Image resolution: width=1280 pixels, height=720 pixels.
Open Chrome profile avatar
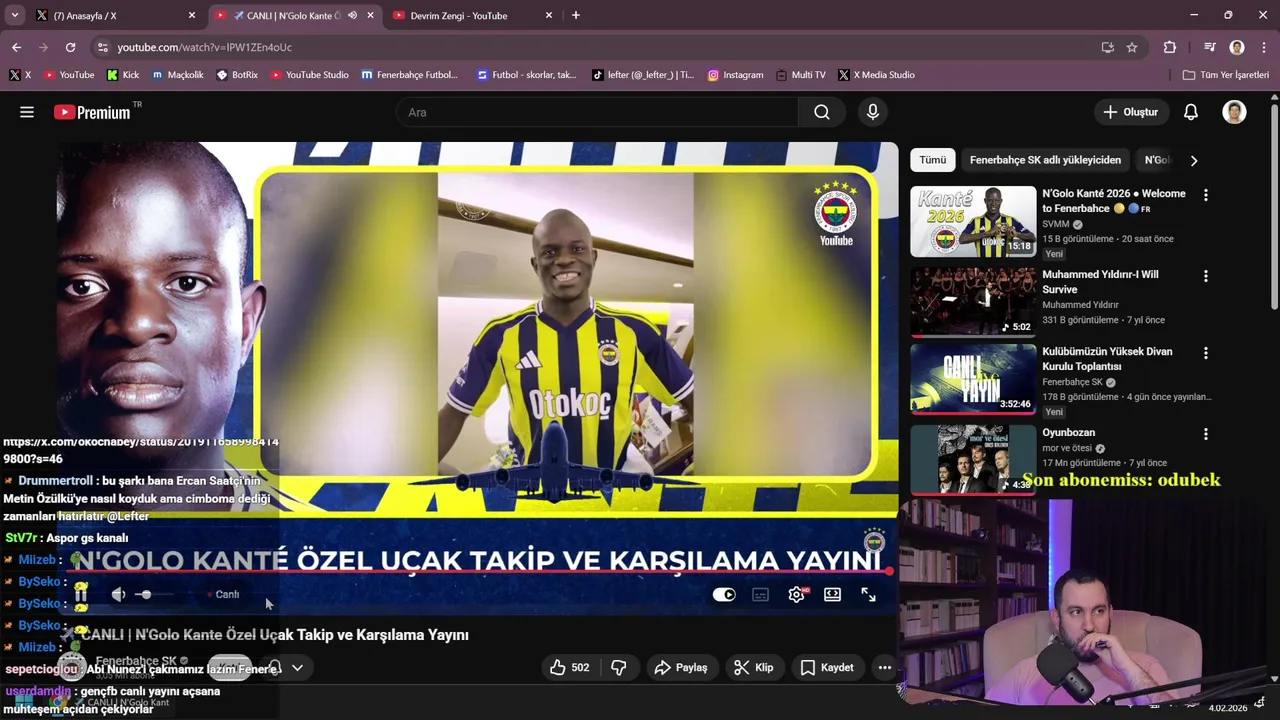pos(1237,47)
